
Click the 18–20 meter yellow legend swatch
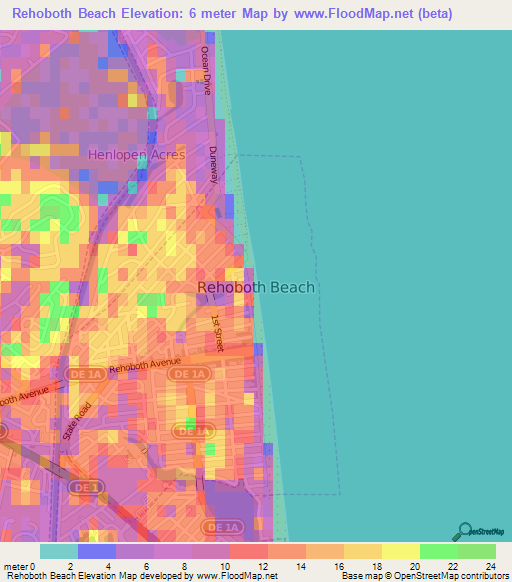(401, 552)
